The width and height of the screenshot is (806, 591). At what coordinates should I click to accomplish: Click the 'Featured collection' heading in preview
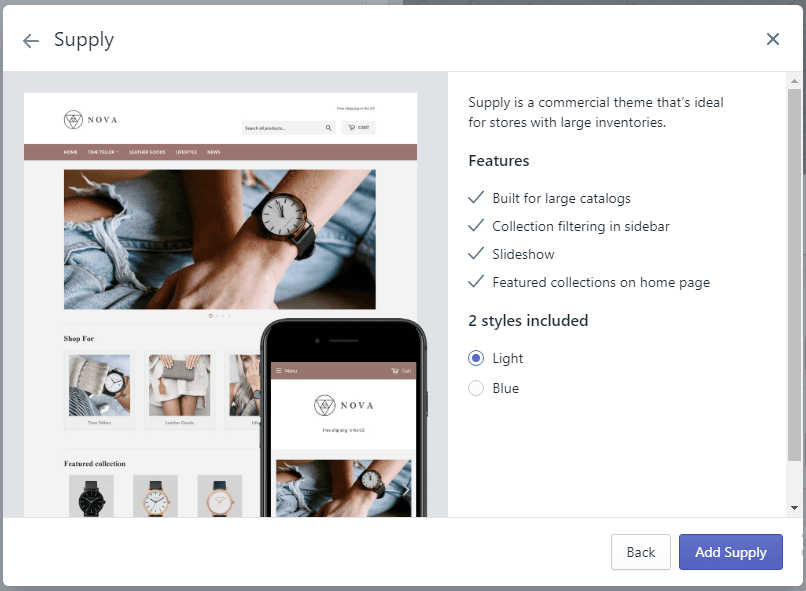click(95, 464)
